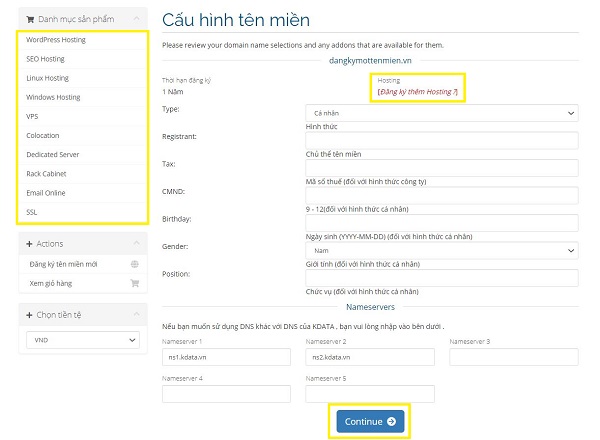
Task: Focus the Registrant input field
Action: click(x=441, y=141)
